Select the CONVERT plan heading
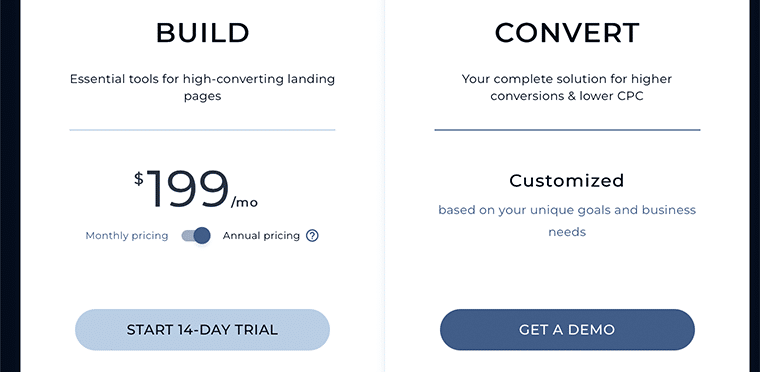The width and height of the screenshot is (760, 372). 567,33
